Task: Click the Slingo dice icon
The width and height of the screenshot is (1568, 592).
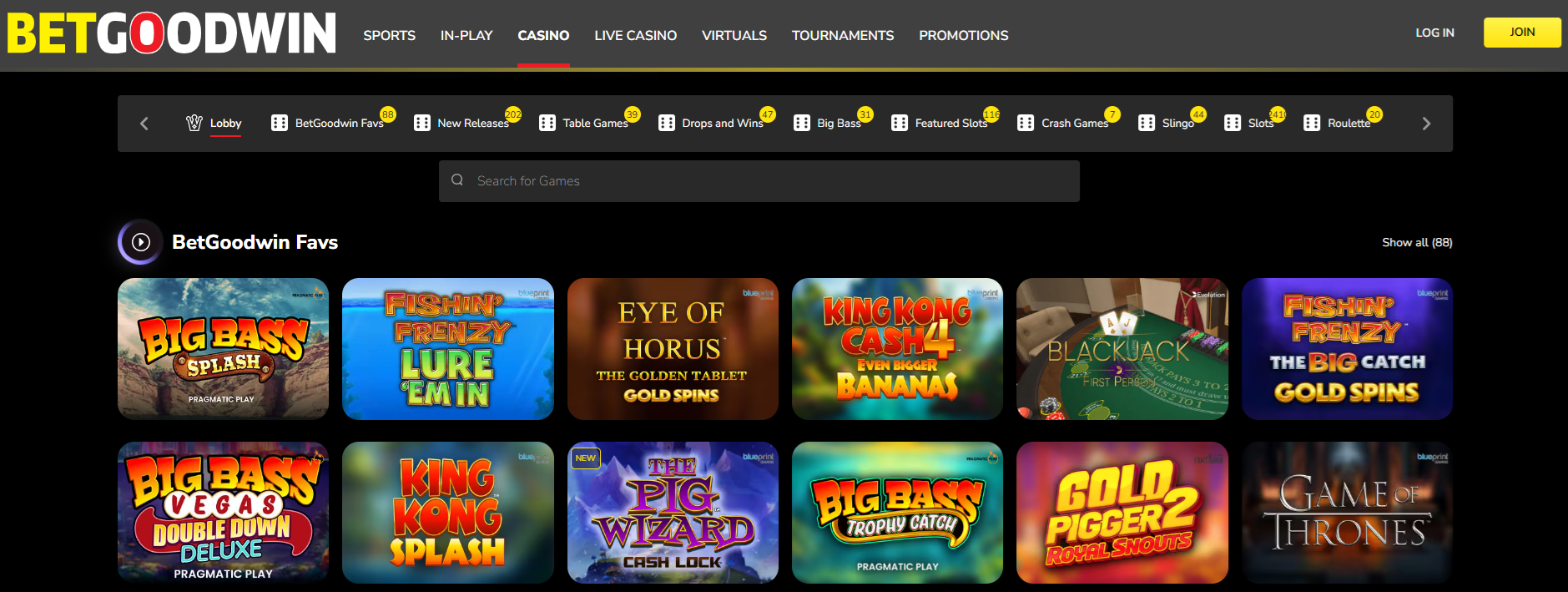Action: click(x=1147, y=123)
